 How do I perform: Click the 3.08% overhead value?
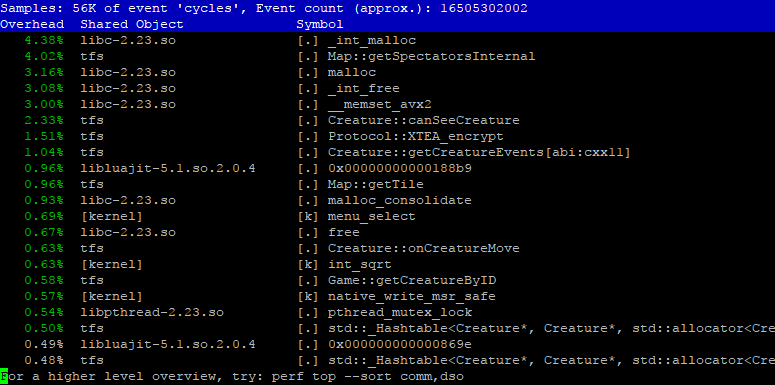(44, 88)
